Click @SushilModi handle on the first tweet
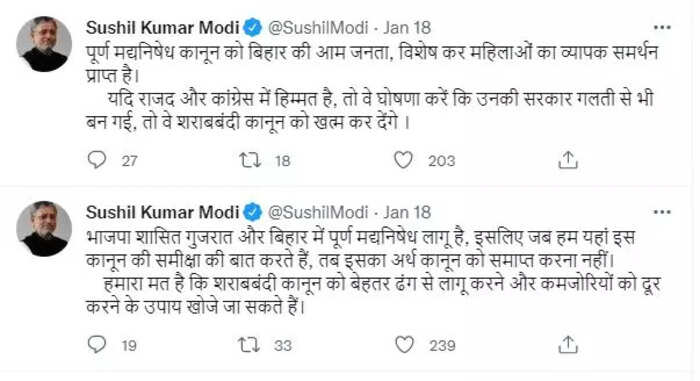Image resolution: width=700 pixels, height=381 pixels. 318,28
